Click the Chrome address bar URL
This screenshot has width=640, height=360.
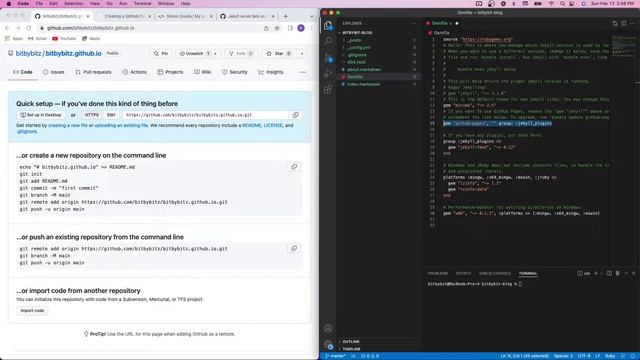tap(91, 28)
